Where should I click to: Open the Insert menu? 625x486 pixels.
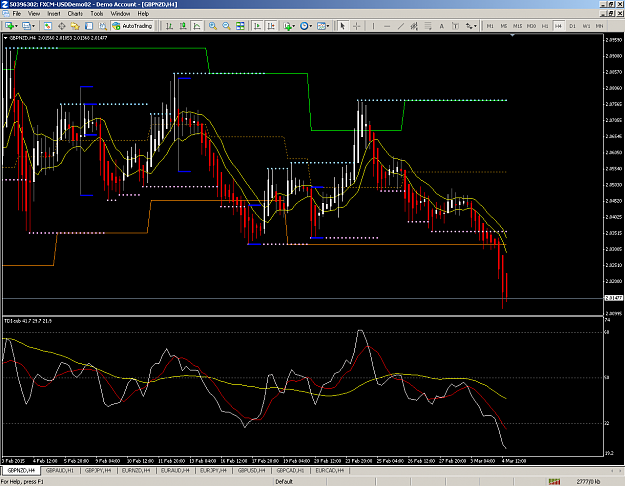click(54, 14)
